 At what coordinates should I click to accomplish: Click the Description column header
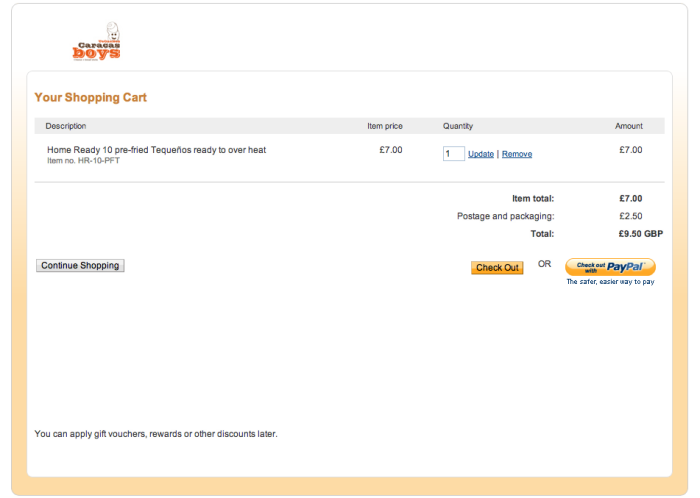(66, 126)
